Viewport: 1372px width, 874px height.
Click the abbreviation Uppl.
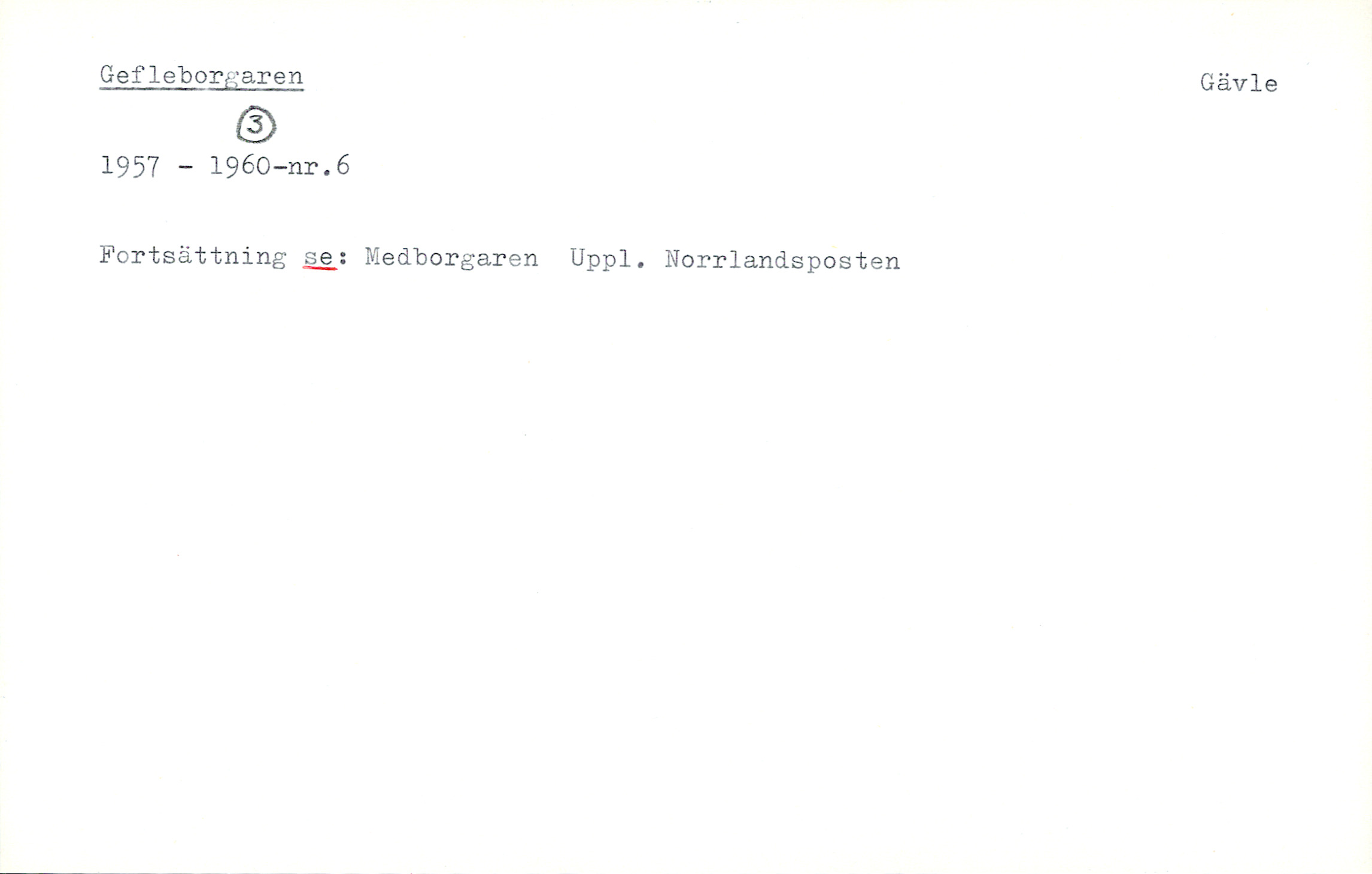tap(608, 260)
